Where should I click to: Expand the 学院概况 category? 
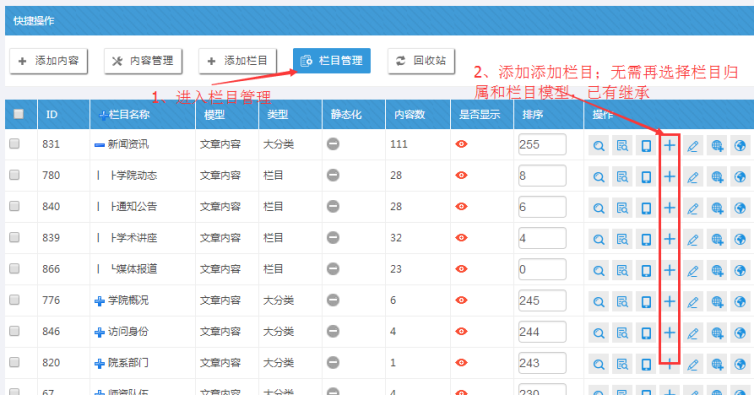coord(99,301)
